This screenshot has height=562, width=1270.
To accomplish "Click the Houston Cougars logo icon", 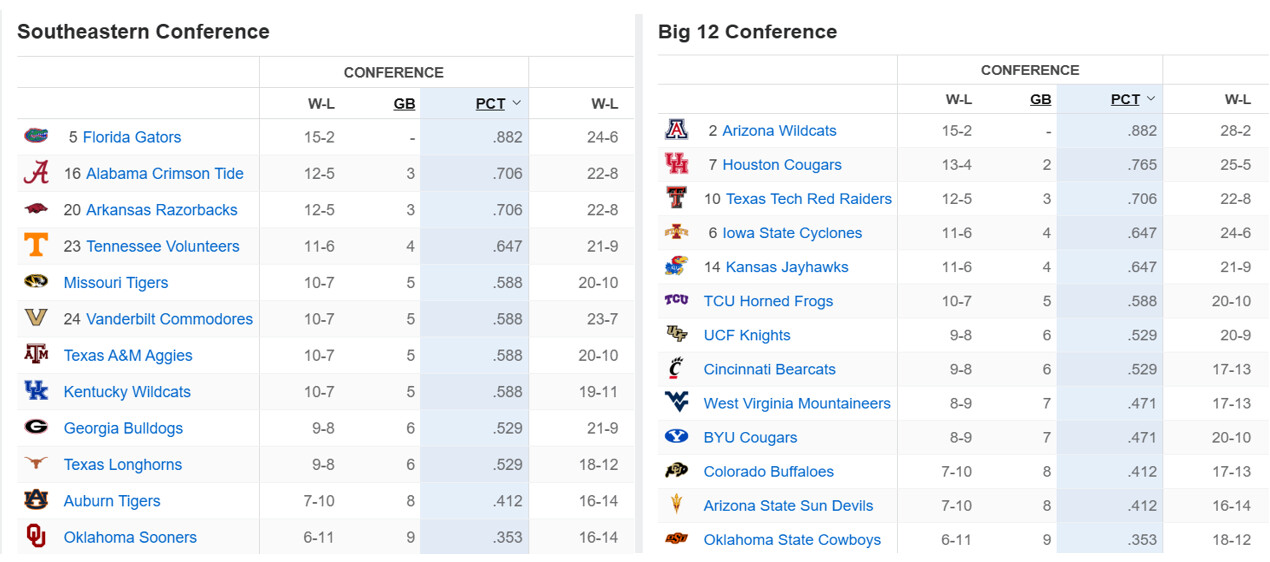I will click(x=676, y=164).
